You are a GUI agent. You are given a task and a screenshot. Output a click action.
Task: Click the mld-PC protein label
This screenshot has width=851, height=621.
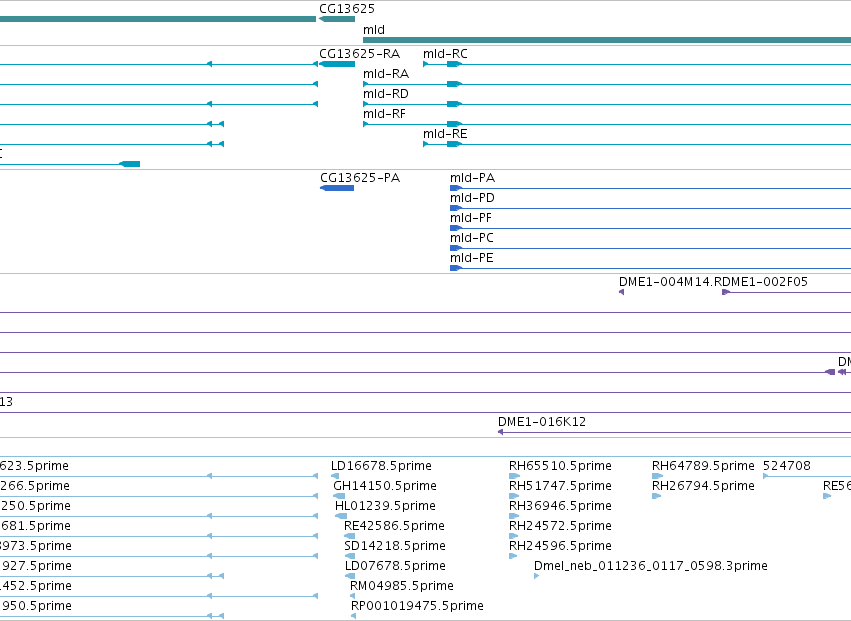click(472, 238)
